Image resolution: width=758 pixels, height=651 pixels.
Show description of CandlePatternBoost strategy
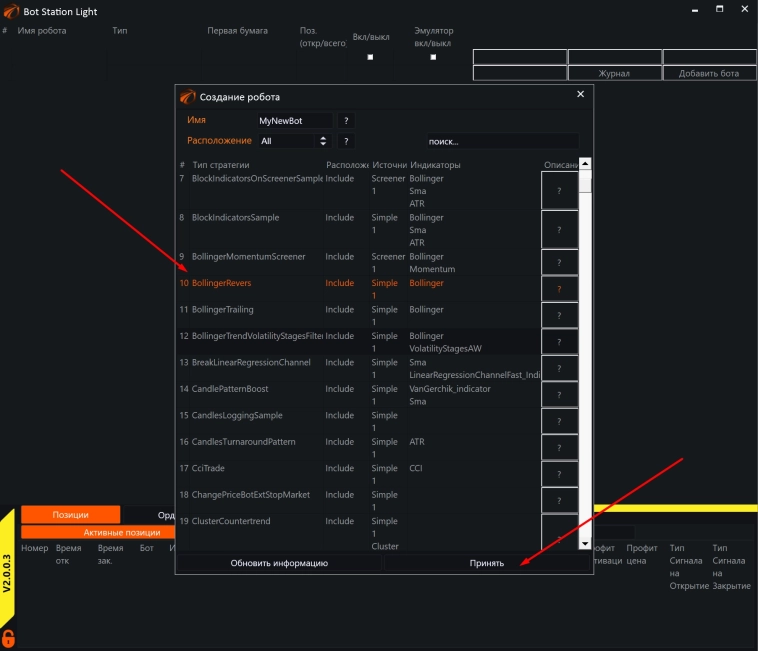(x=559, y=394)
